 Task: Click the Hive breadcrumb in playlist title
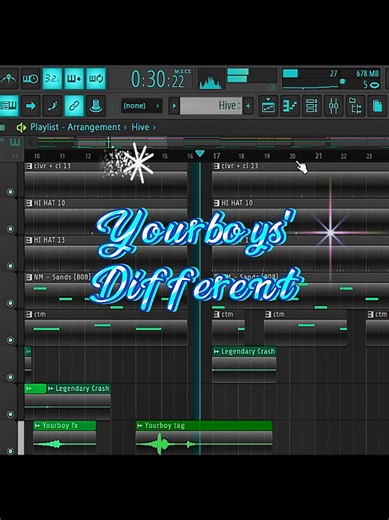140,127
